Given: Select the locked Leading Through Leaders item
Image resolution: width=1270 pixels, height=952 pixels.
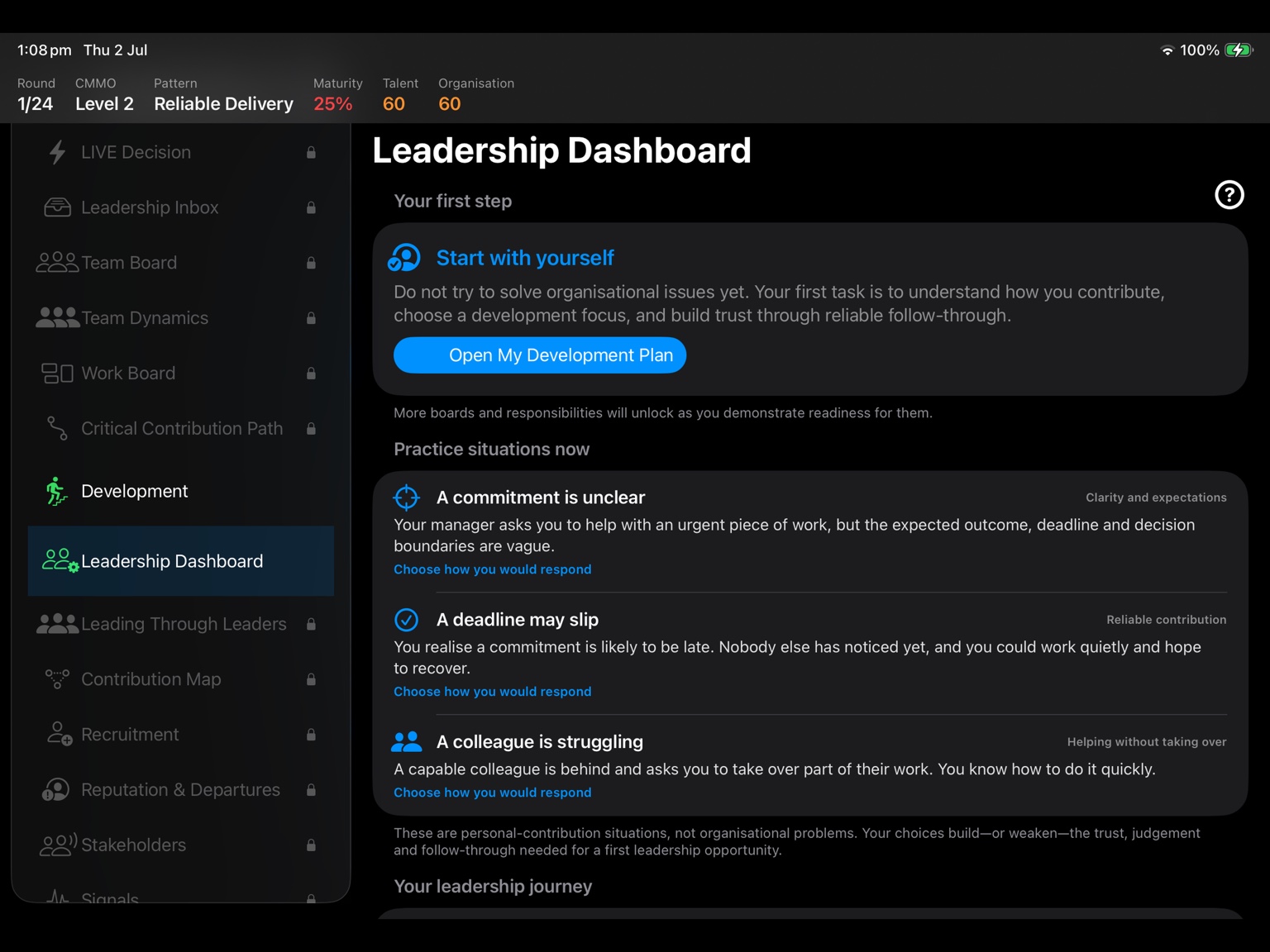Looking at the screenshot, I should pos(181,624).
